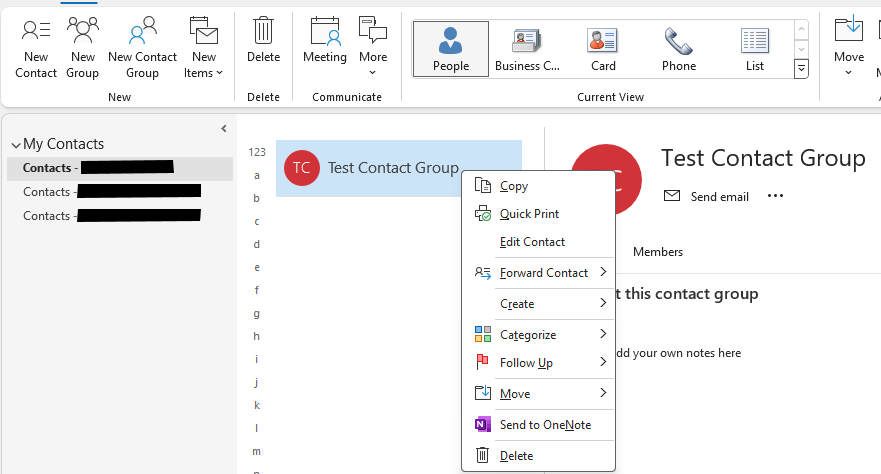Start a Meeting with the contact
Viewport: 881px width, 474px height.
click(x=325, y=40)
